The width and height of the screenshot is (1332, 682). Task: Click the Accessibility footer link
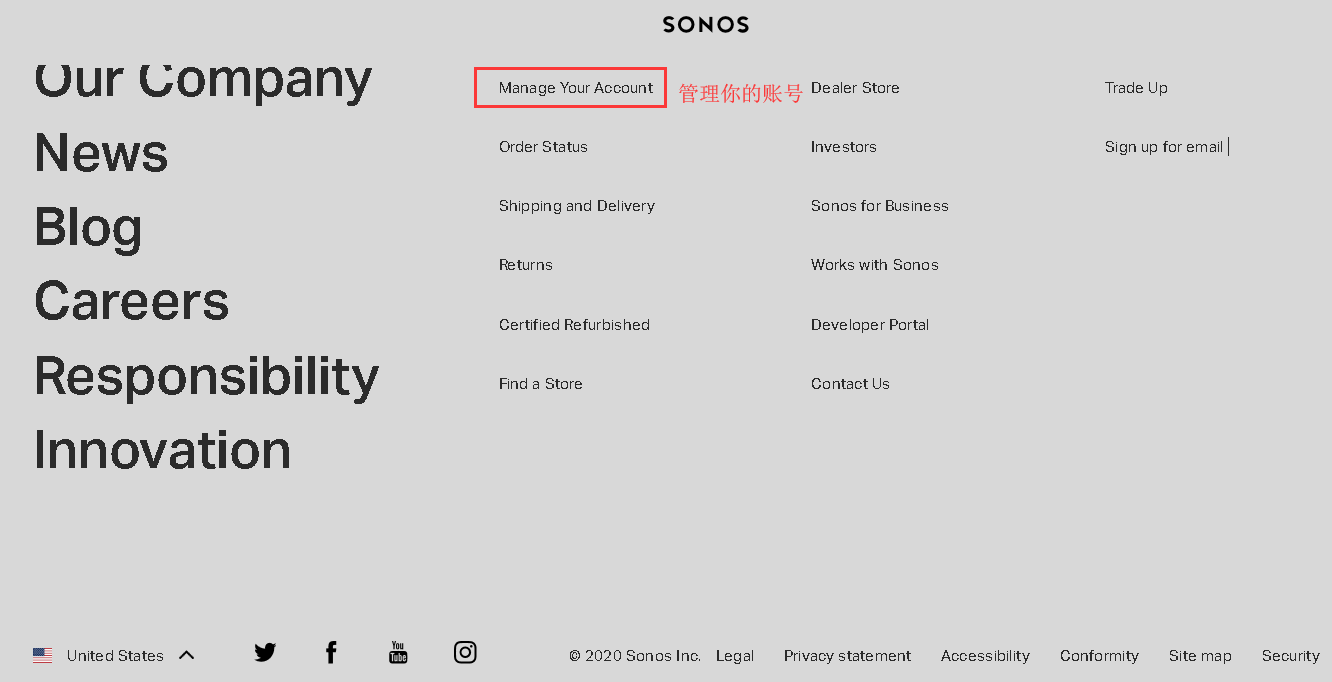[985, 656]
